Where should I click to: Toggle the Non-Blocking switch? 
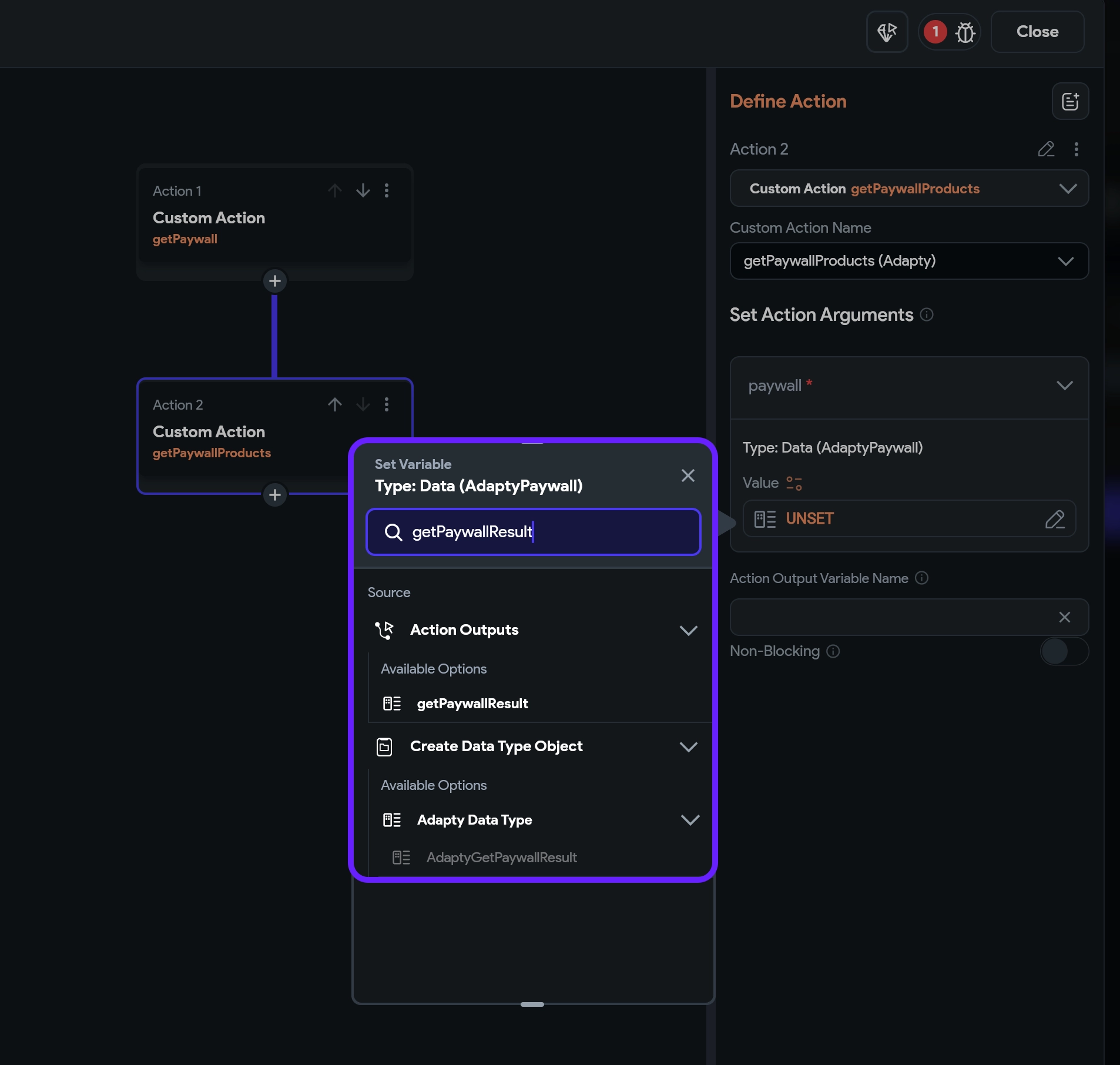tap(1064, 651)
